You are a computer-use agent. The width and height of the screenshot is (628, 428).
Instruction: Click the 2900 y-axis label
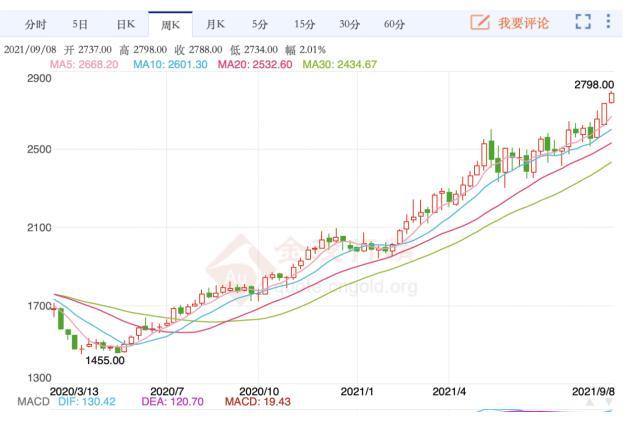pos(39,78)
